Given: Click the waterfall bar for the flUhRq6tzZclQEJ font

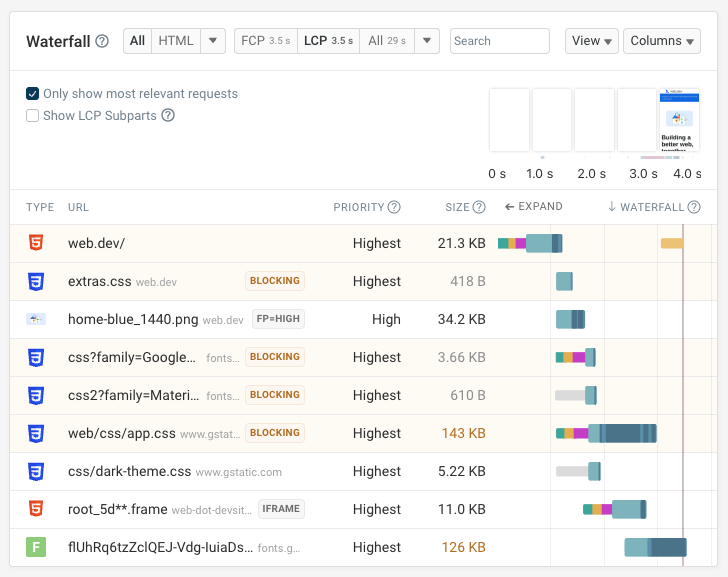Looking at the screenshot, I should point(655,547).
